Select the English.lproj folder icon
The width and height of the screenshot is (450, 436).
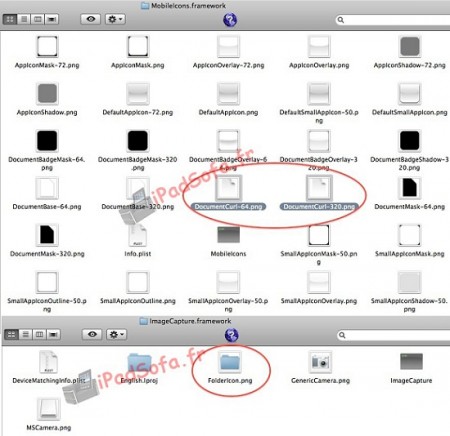pos(139,362)
